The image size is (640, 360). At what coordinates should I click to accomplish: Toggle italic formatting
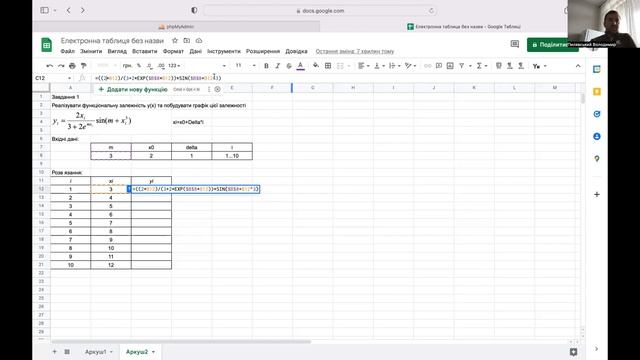pyautogui.click(x=278, y=66)
